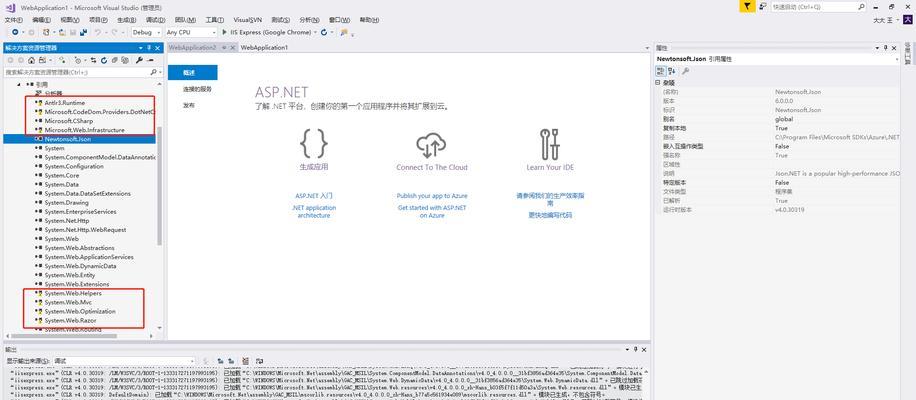Viewport: 916px width, 400px height.
Task: Click the property pages wrench in Properties
Action: tap(686, 71)
